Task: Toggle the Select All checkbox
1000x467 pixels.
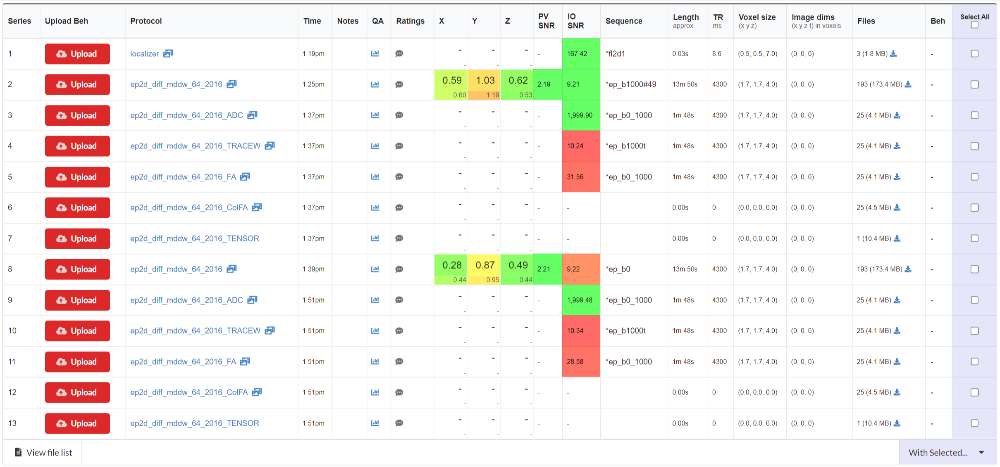Action: [x=974, y=25]
